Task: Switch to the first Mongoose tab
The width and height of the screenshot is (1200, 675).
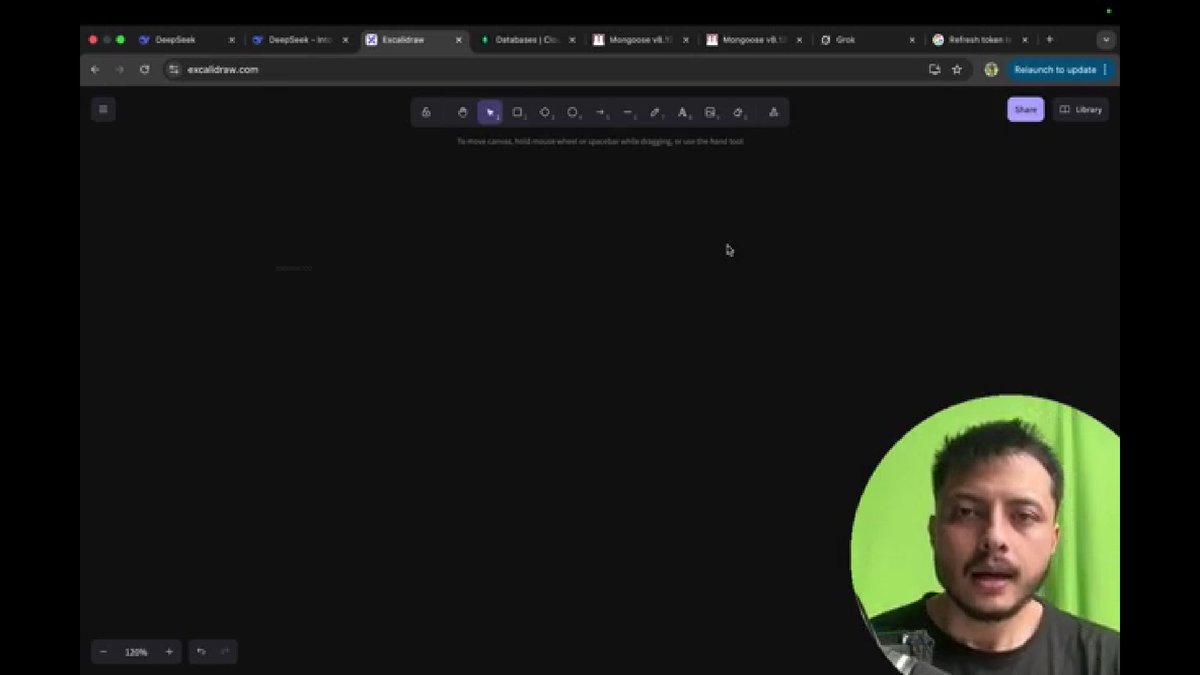Action: [x=640, y=40]
